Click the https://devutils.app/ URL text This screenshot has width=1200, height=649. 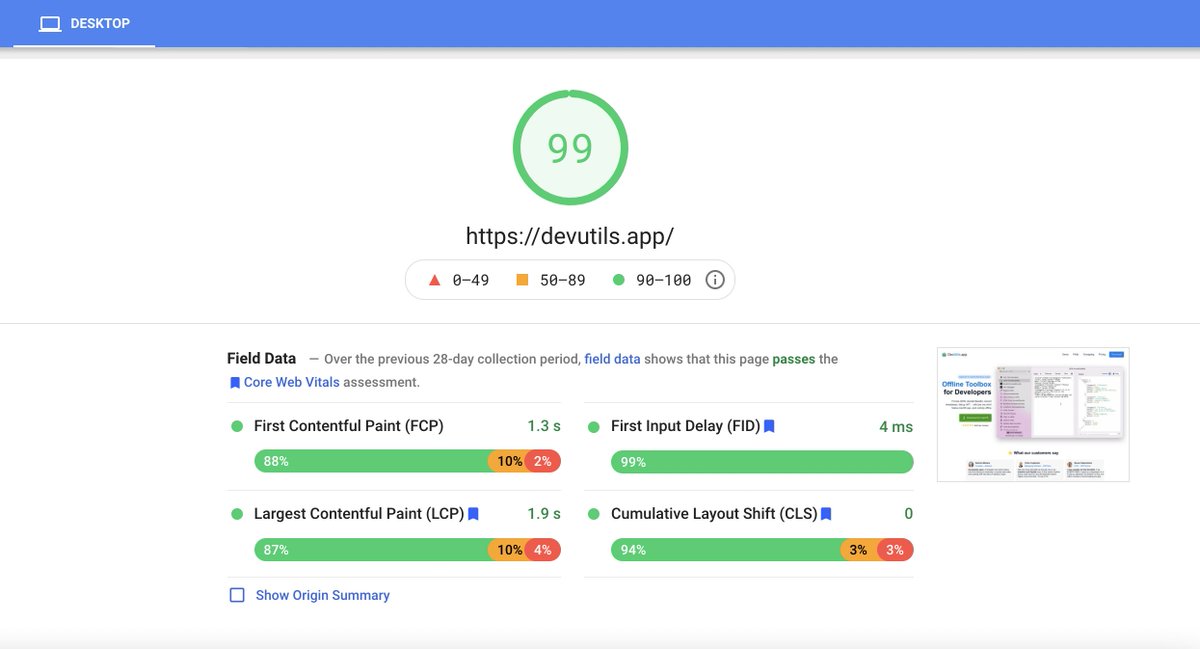(x=570, y=236)
